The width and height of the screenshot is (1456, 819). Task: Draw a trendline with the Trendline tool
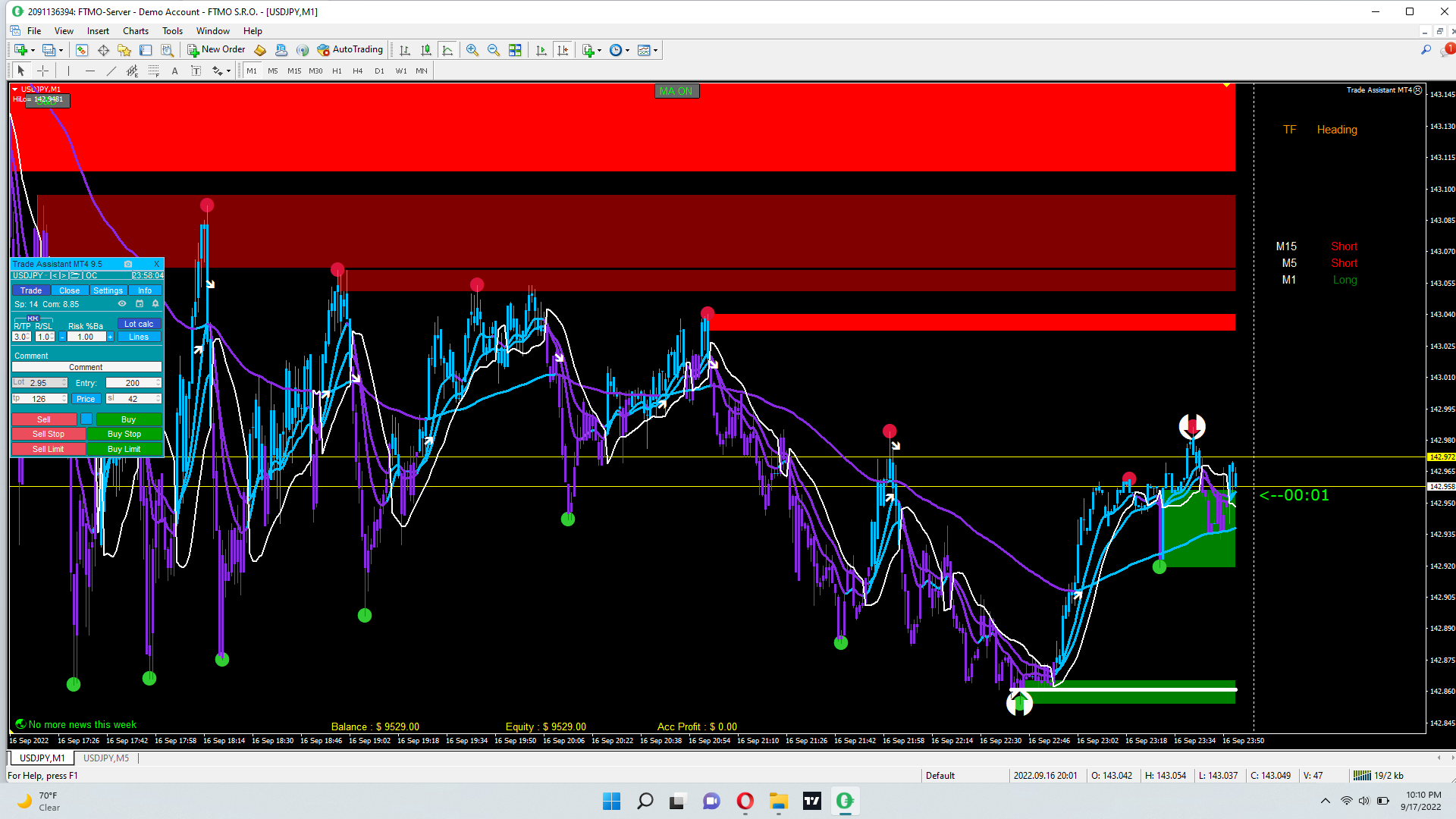111,71
